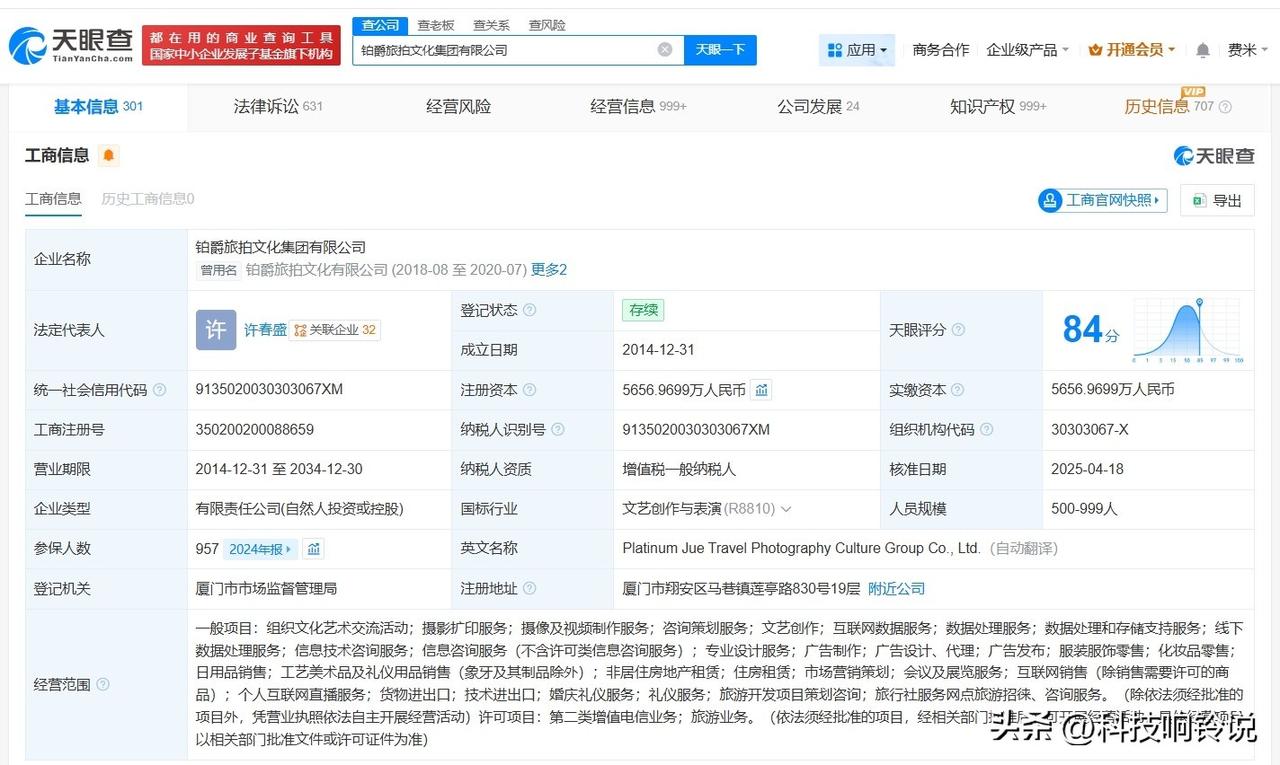
Task: Clear the search box with the X icon
Action: pyautogui.click(x=665, y=50)
